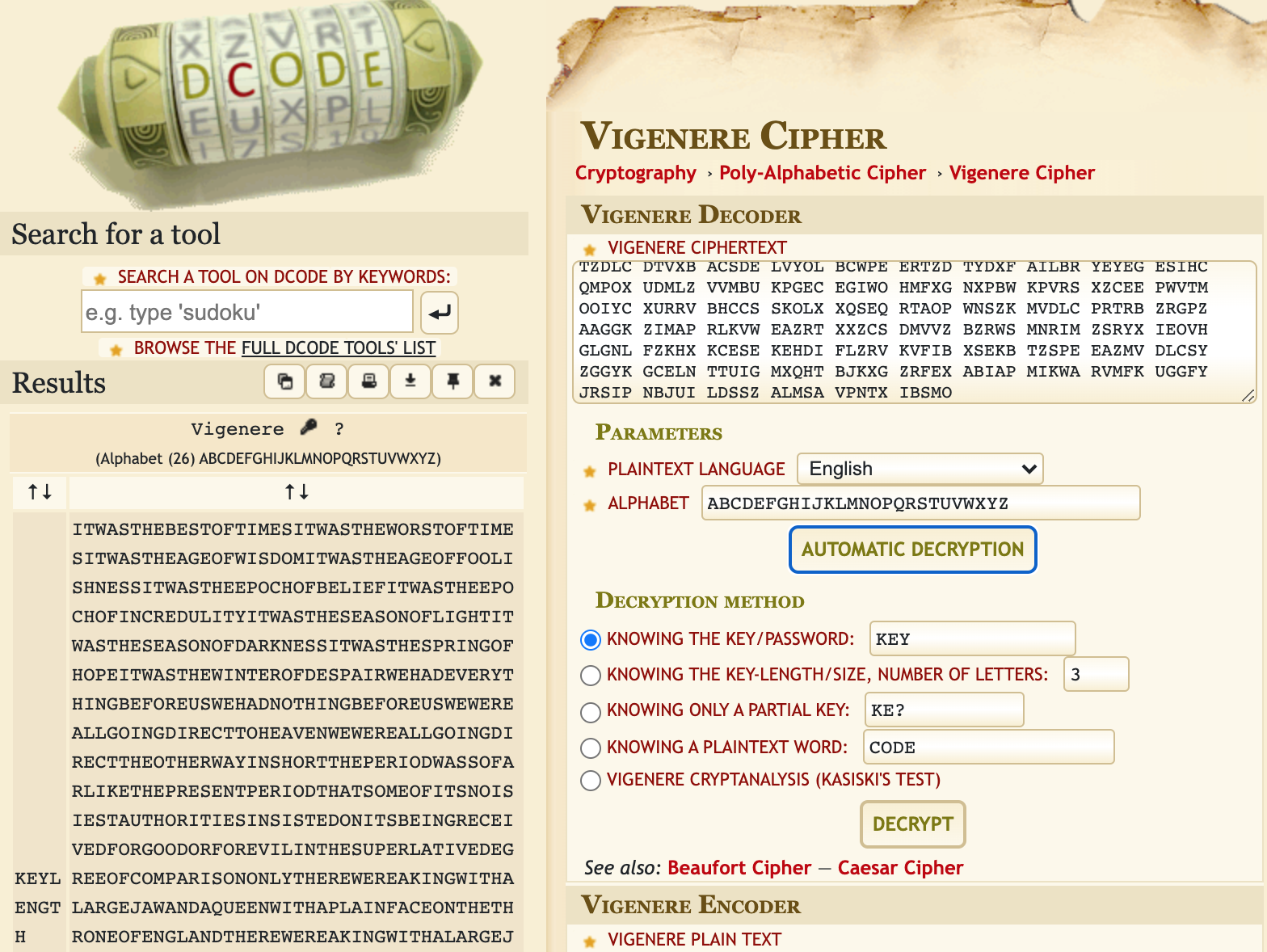Select Vigenere cryptanalysis Kasiski's test radio

[591, 780]
